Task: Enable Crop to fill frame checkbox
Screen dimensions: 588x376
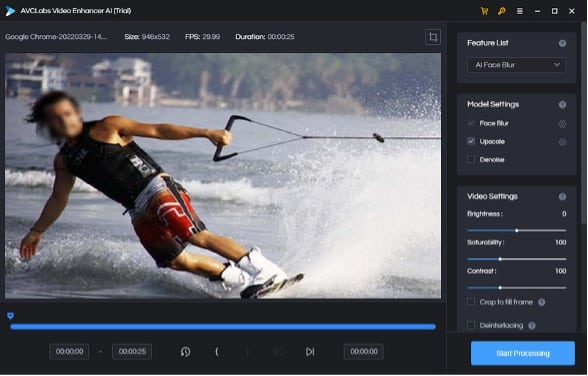Action: click(471, 301)
